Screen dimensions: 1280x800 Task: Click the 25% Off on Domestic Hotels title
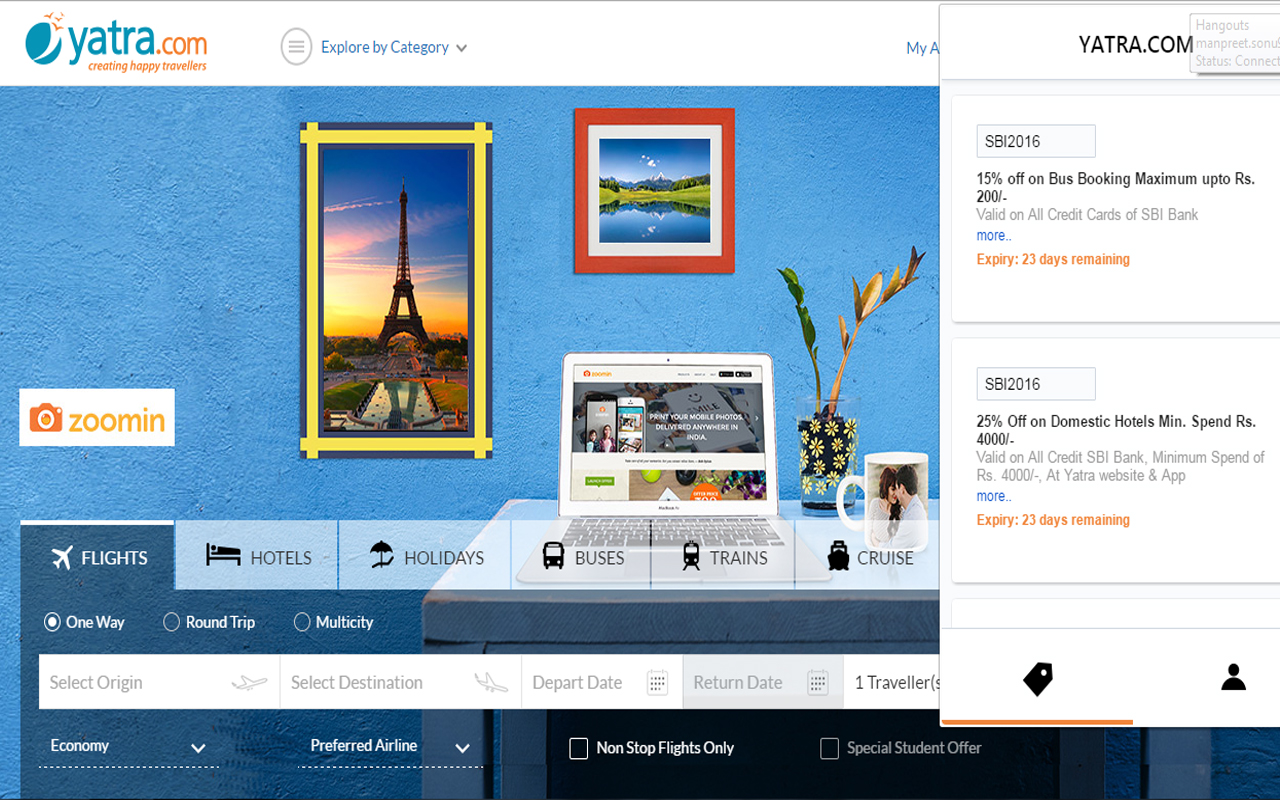click(x=1116, y=430)
